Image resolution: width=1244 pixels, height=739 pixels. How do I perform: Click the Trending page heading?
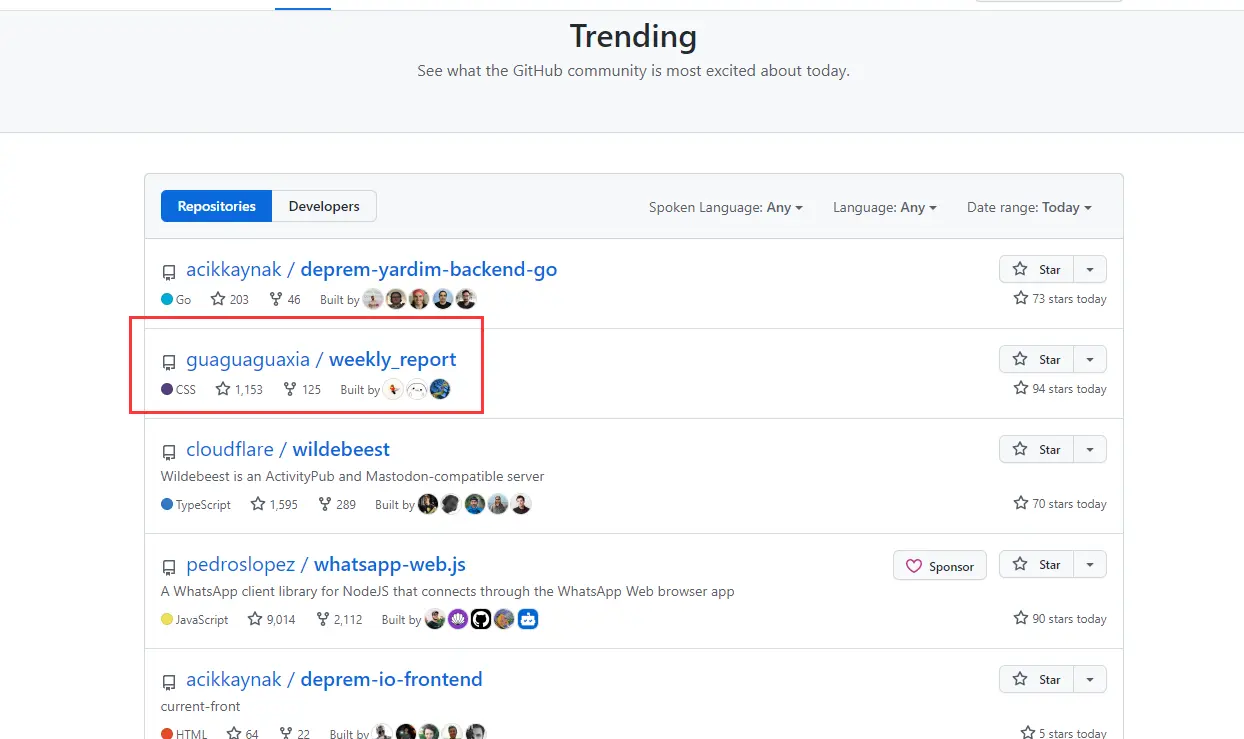click(633, 36)
